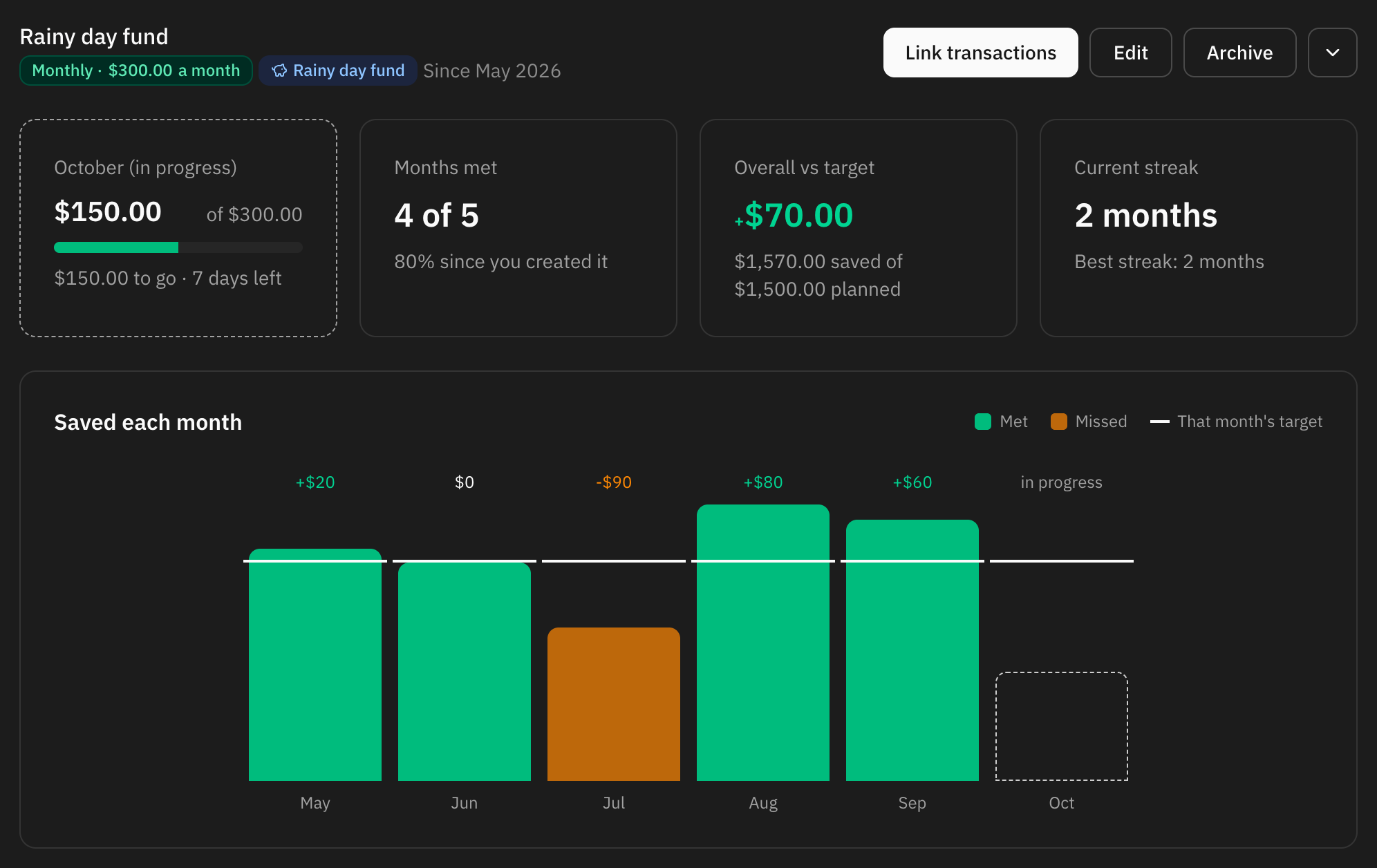Expand the more actions chevron dropdown
This screenshot has height=868, width=1377.
pyautogui.click(x=1332, y=53)
